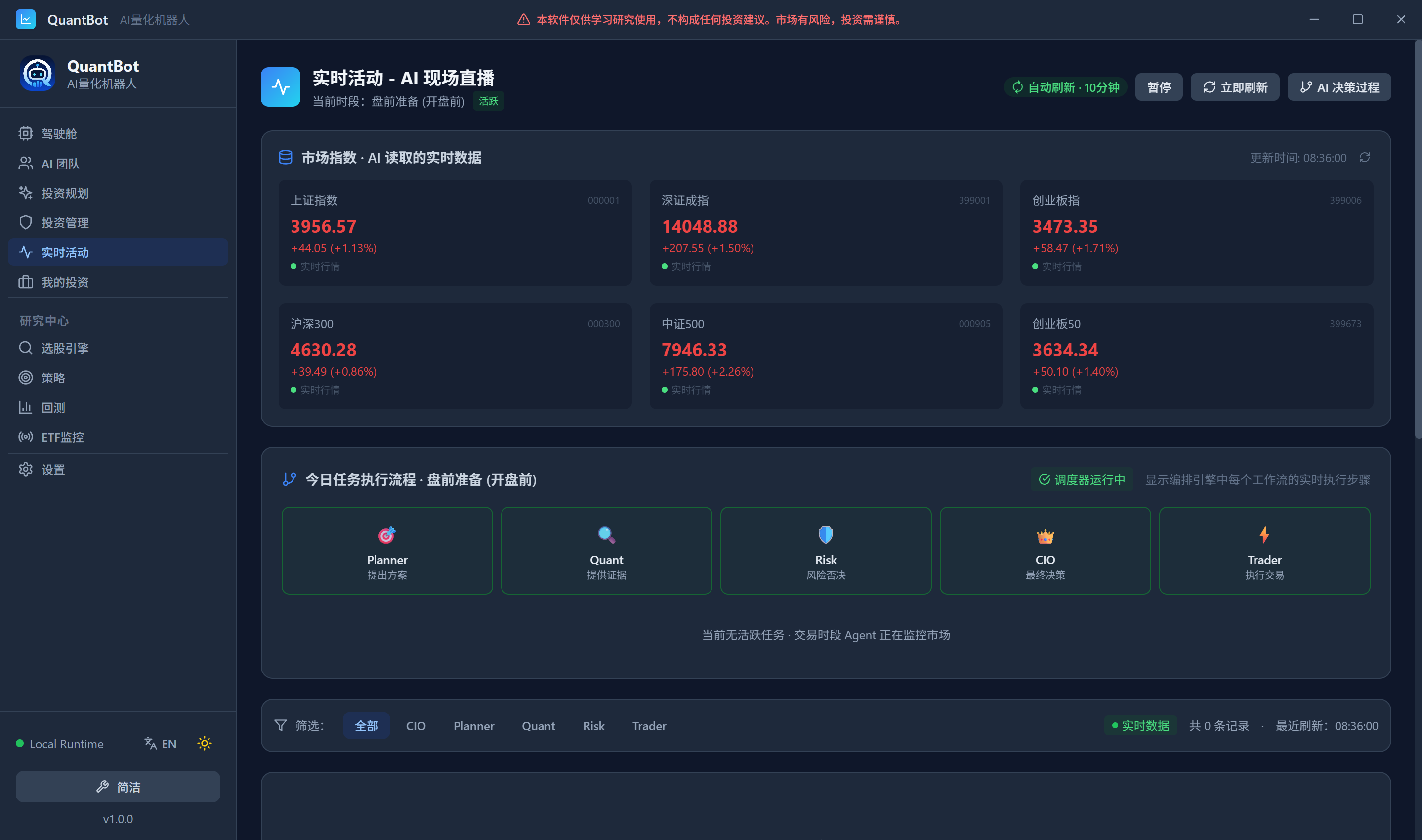
Task: Click the blue activity icon beside page title
Action: (281, 86)
